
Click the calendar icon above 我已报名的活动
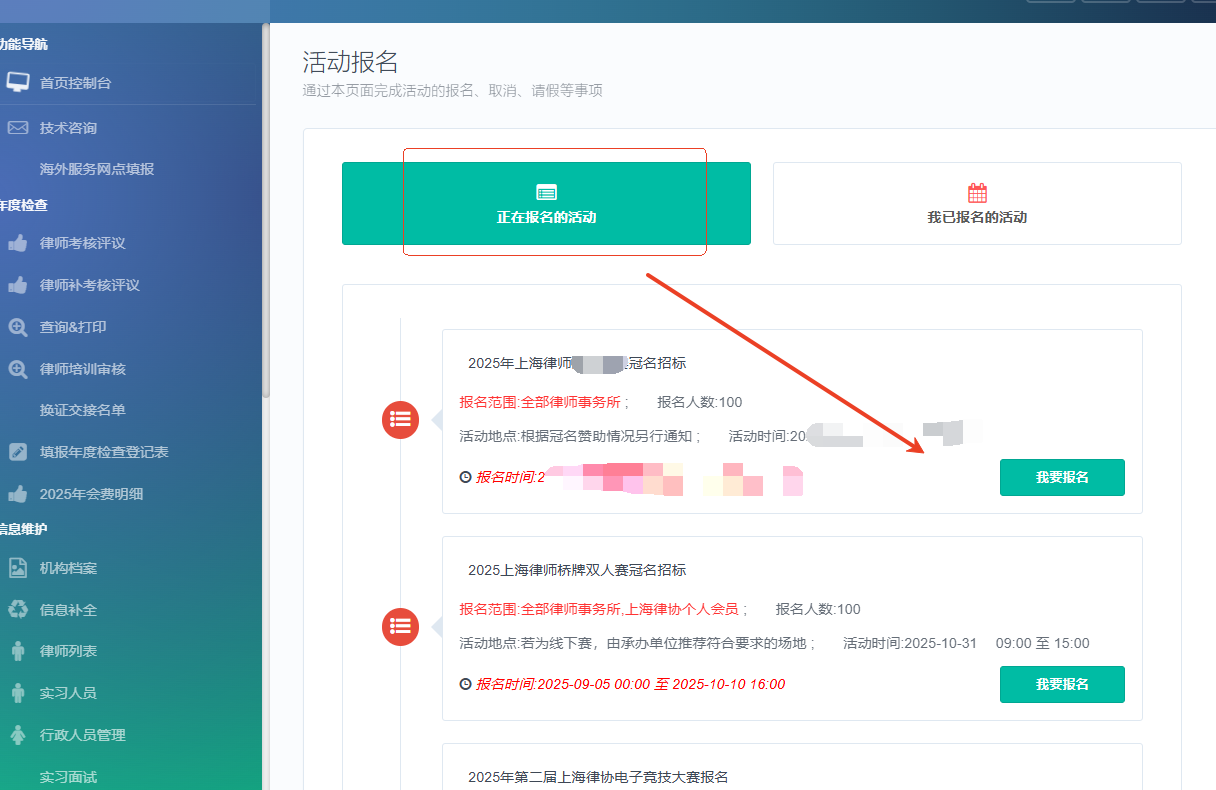pyautogui.click(x=977, y=193)
